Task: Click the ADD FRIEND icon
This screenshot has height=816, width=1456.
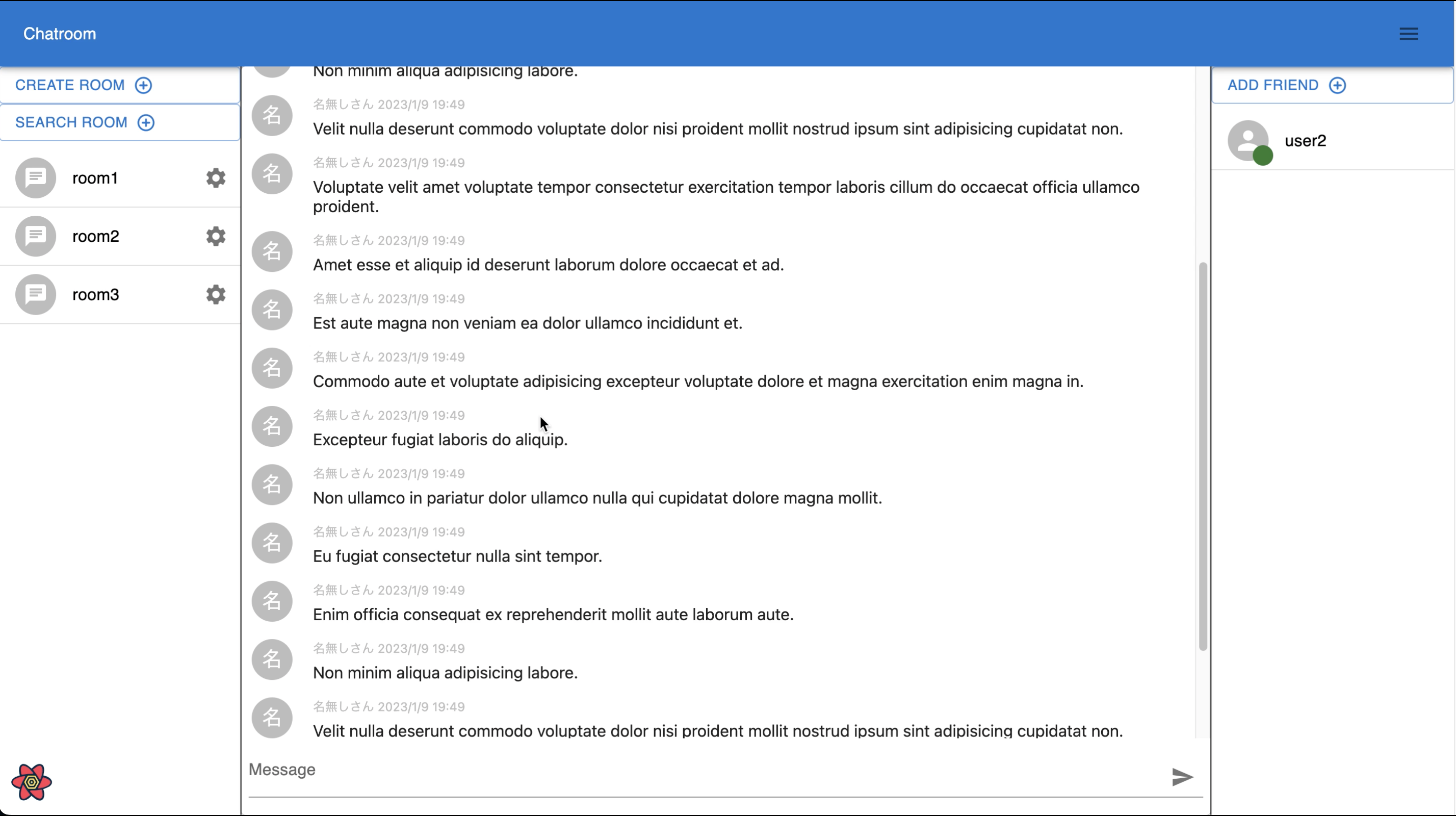Action: point(1338,85)
